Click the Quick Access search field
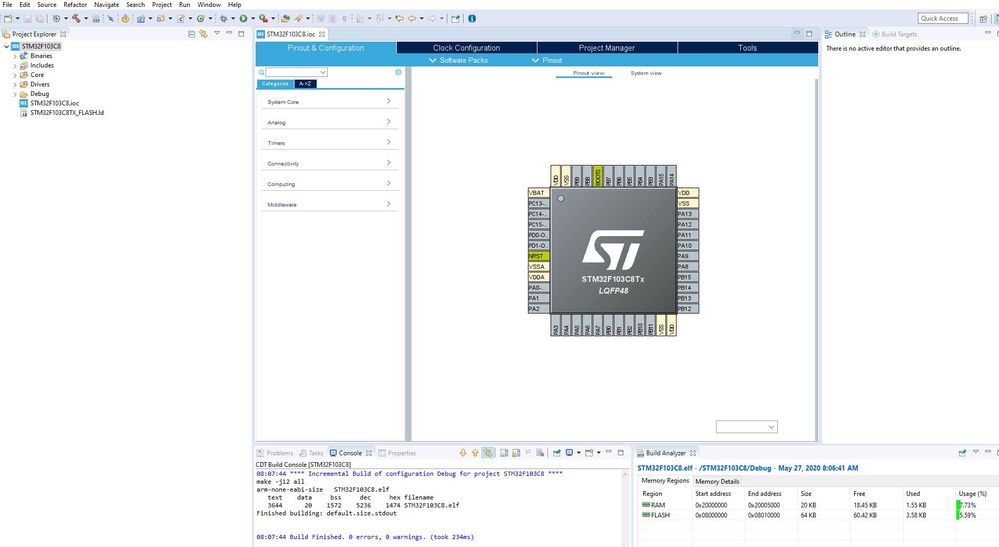 point(940,18)
